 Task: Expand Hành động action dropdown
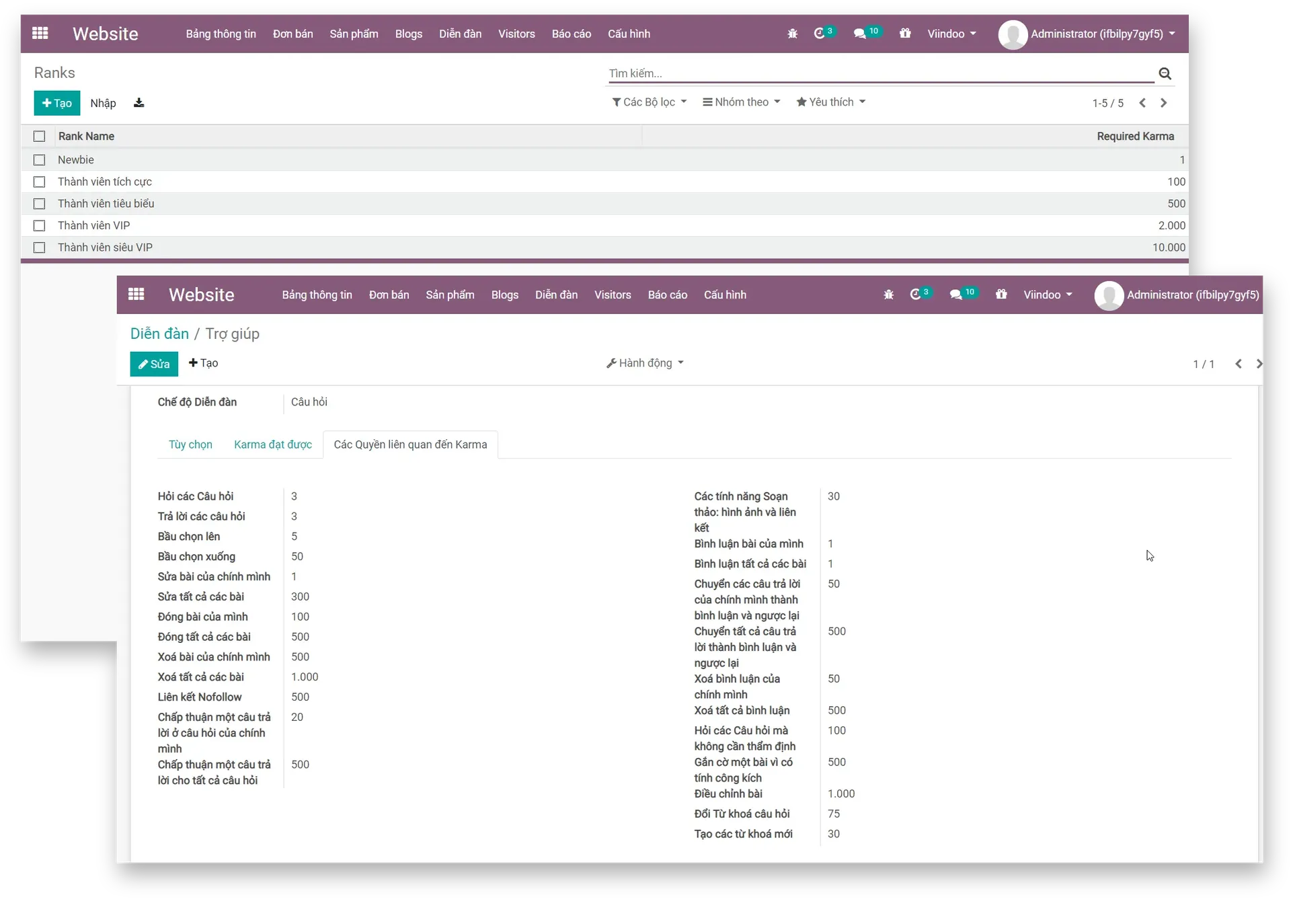click(x=645, y=363)
